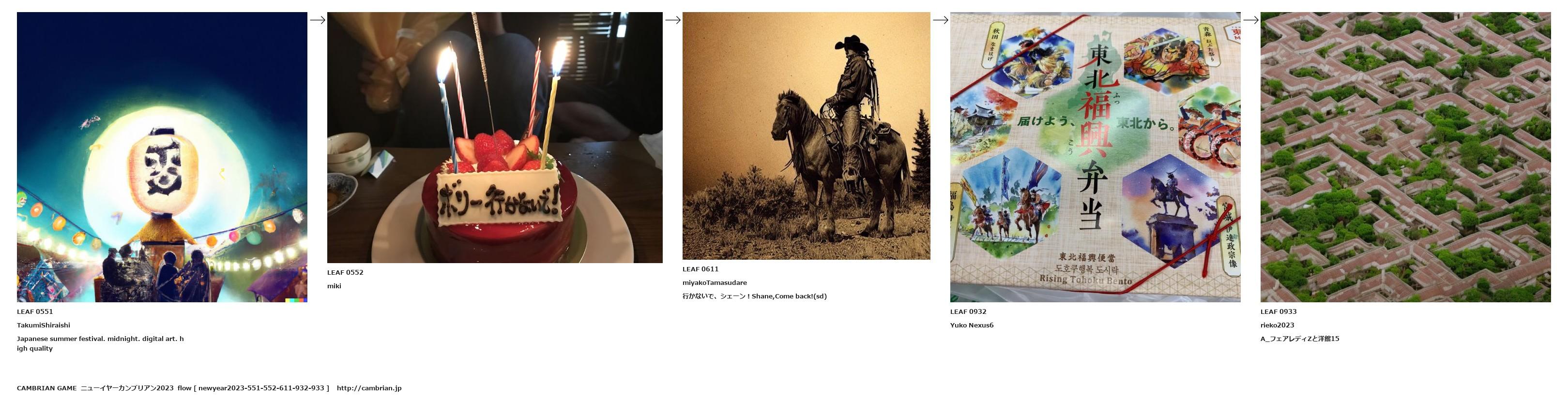This screenshot has width=1568, height=400.
Task: Open the birthday cake with candles photo
Action: click(x=495, y=137)
